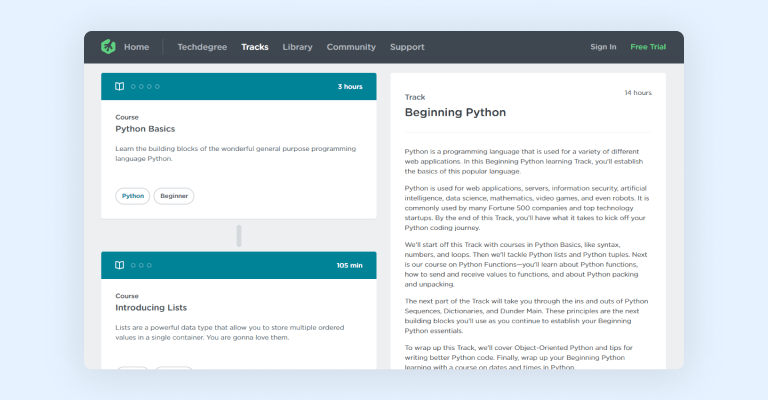The height and width of the screenshot is (400, 768).
Task: Click the 105 min duration label
Action: (x=349, y=265)
